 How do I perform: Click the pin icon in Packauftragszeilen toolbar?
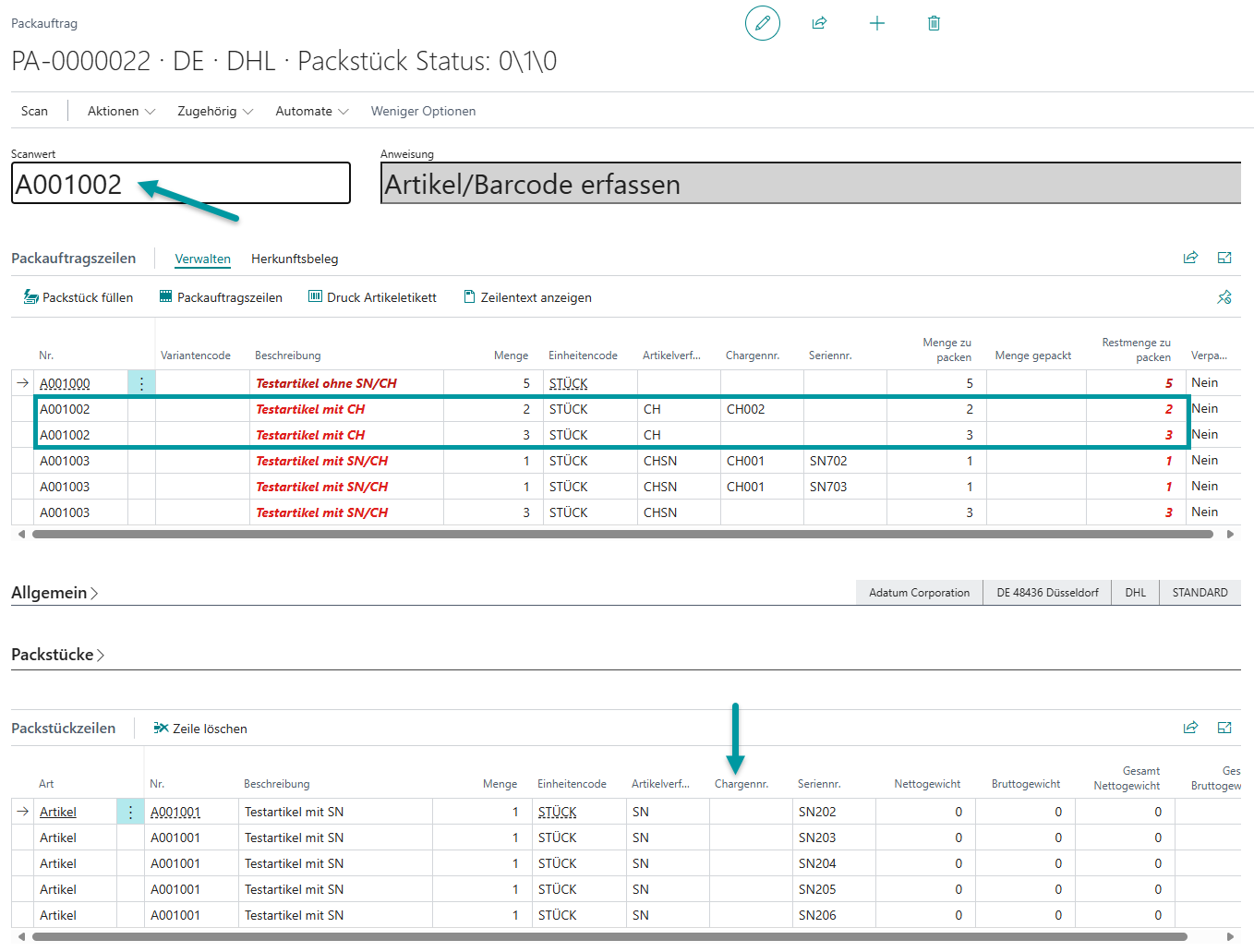[x=1224, y=297]
